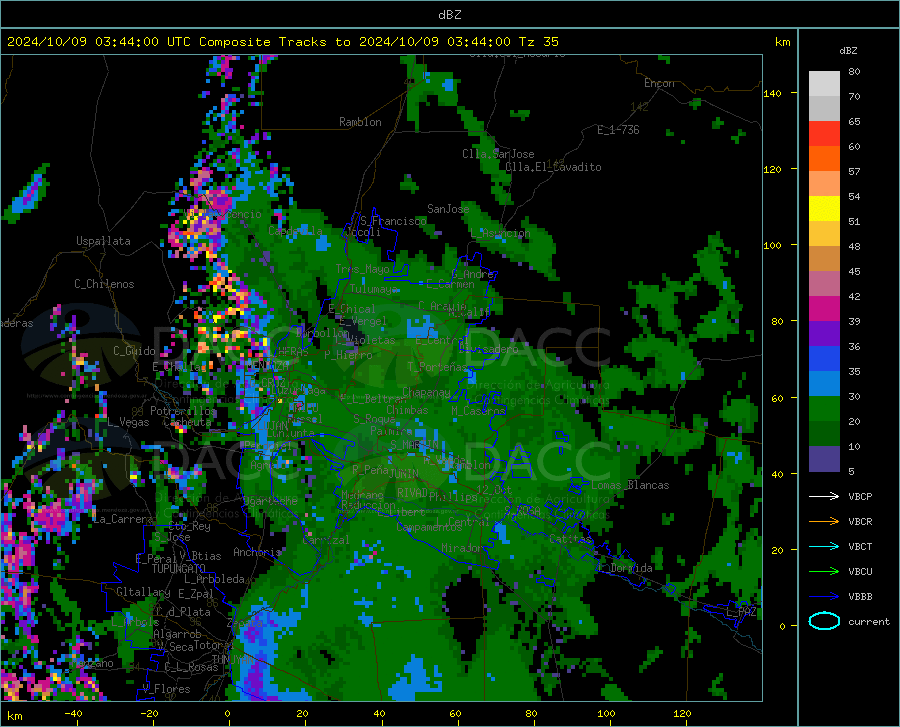Click the 'Uspallata' map label
Screen dimensions: 900x727
coord(103,241)
